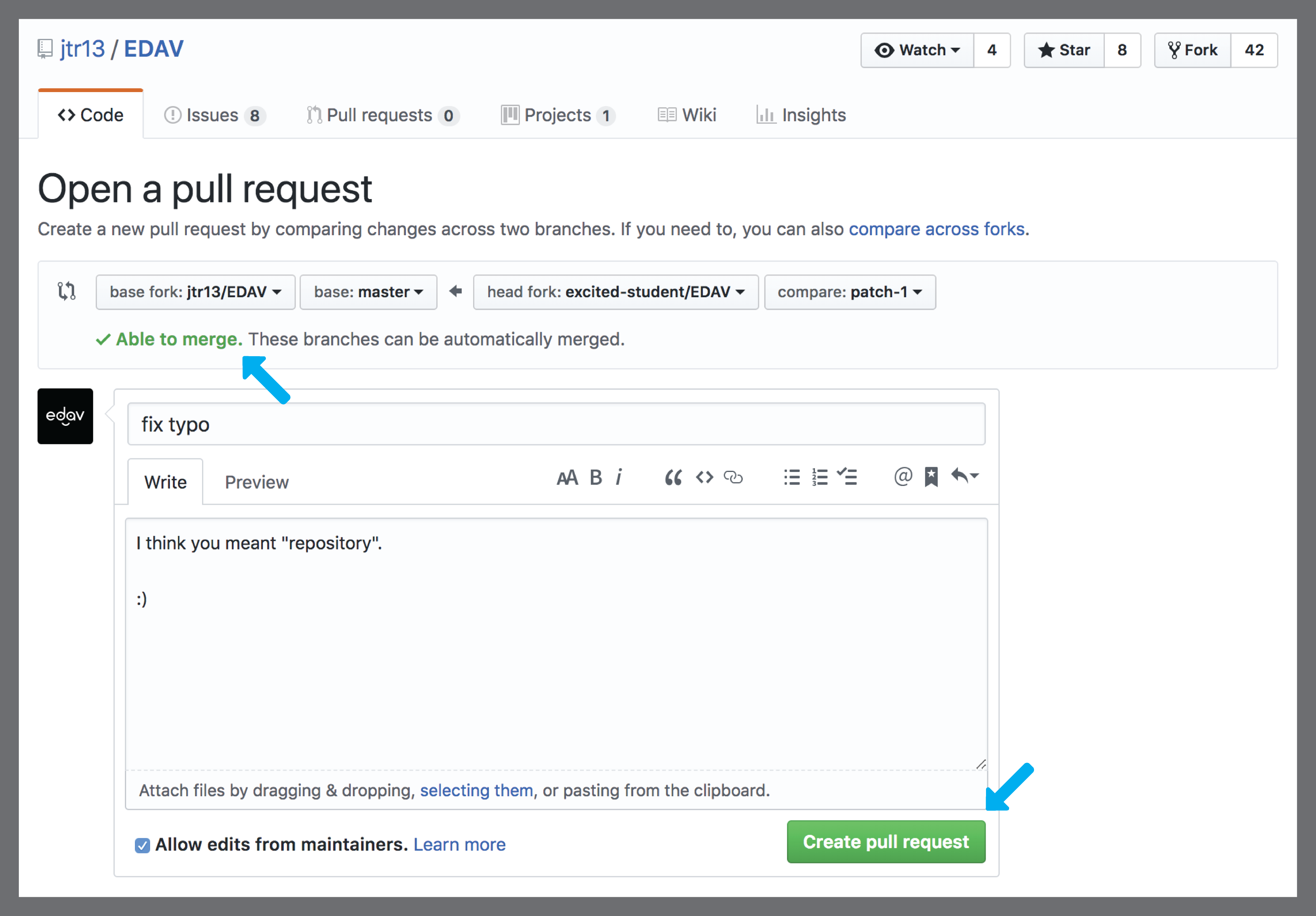Image resolution: width=1316 pixels, height=916 pixels.
Task: Open the Wiki tab
Action: [687, 115]
